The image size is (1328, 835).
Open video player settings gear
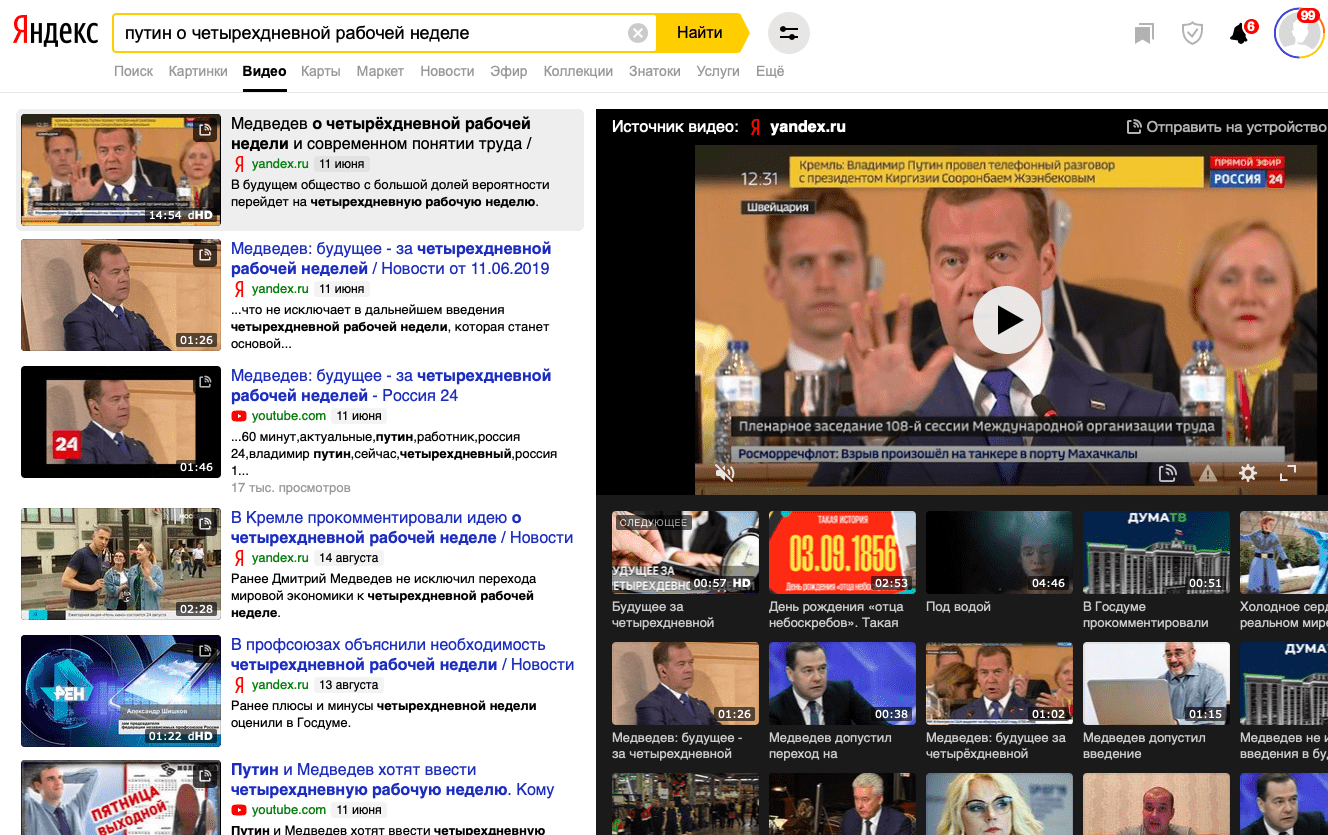[1248, 473]
